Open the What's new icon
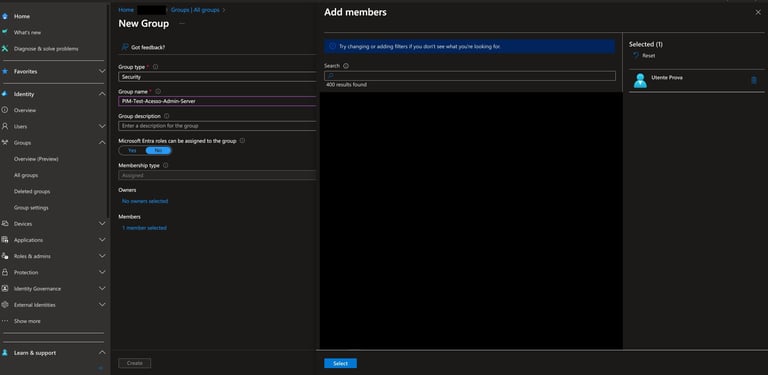The image size is (768, 375). tap(5, 32)
